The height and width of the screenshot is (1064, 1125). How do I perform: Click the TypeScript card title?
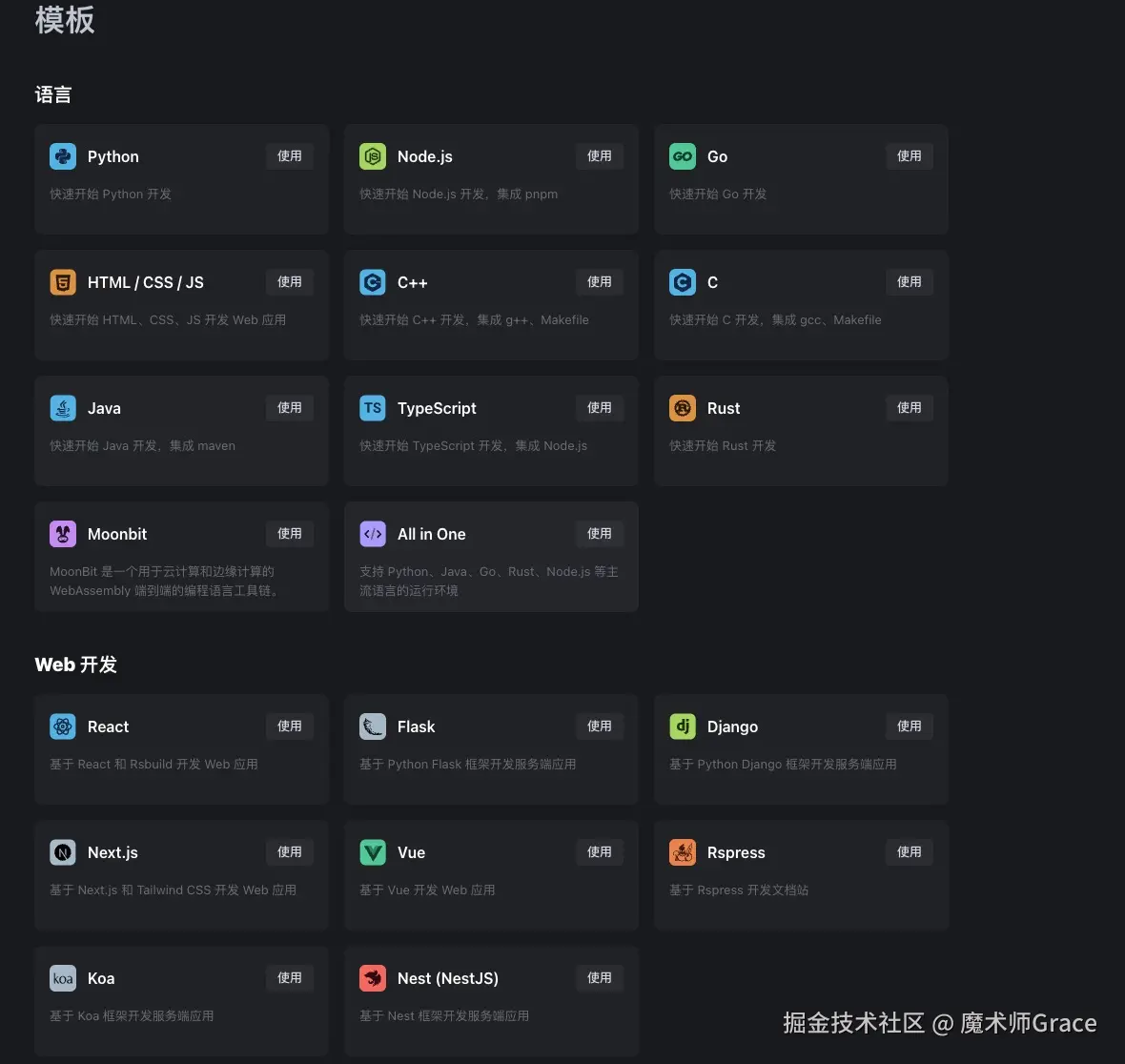(x=437, y=409)
